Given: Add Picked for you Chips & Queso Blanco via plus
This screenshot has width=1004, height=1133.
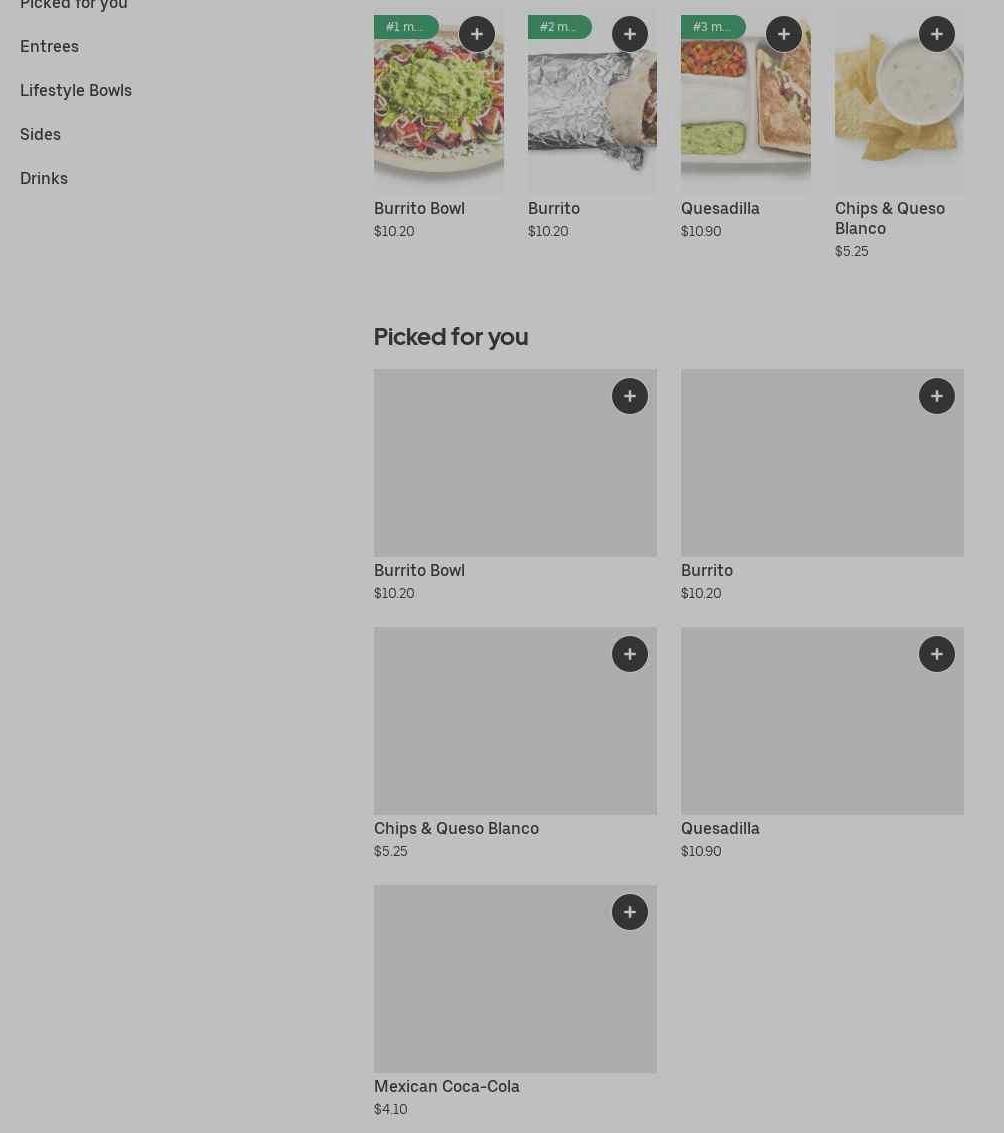Looking at the screenshot, I should [630, 654].
